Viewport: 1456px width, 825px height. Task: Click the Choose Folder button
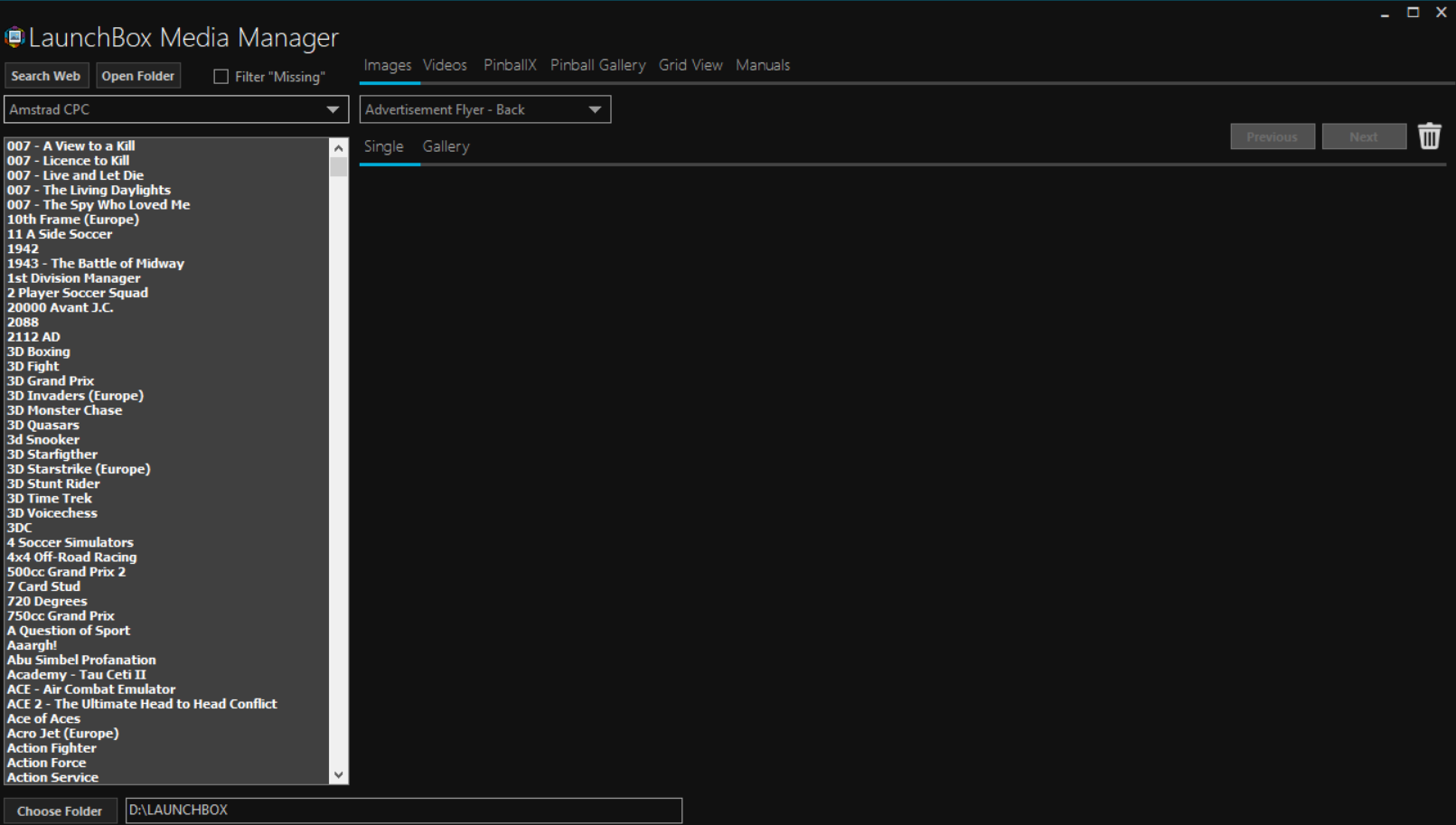60,811
